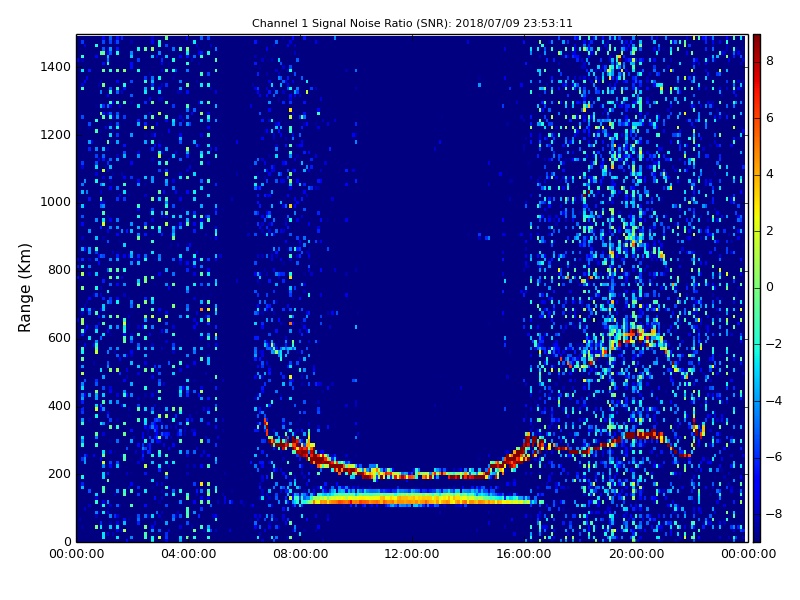The width and height of the screenshot is (800, 600).
Task: Click the colorbar label 8
Action: [x=770, y=61]
